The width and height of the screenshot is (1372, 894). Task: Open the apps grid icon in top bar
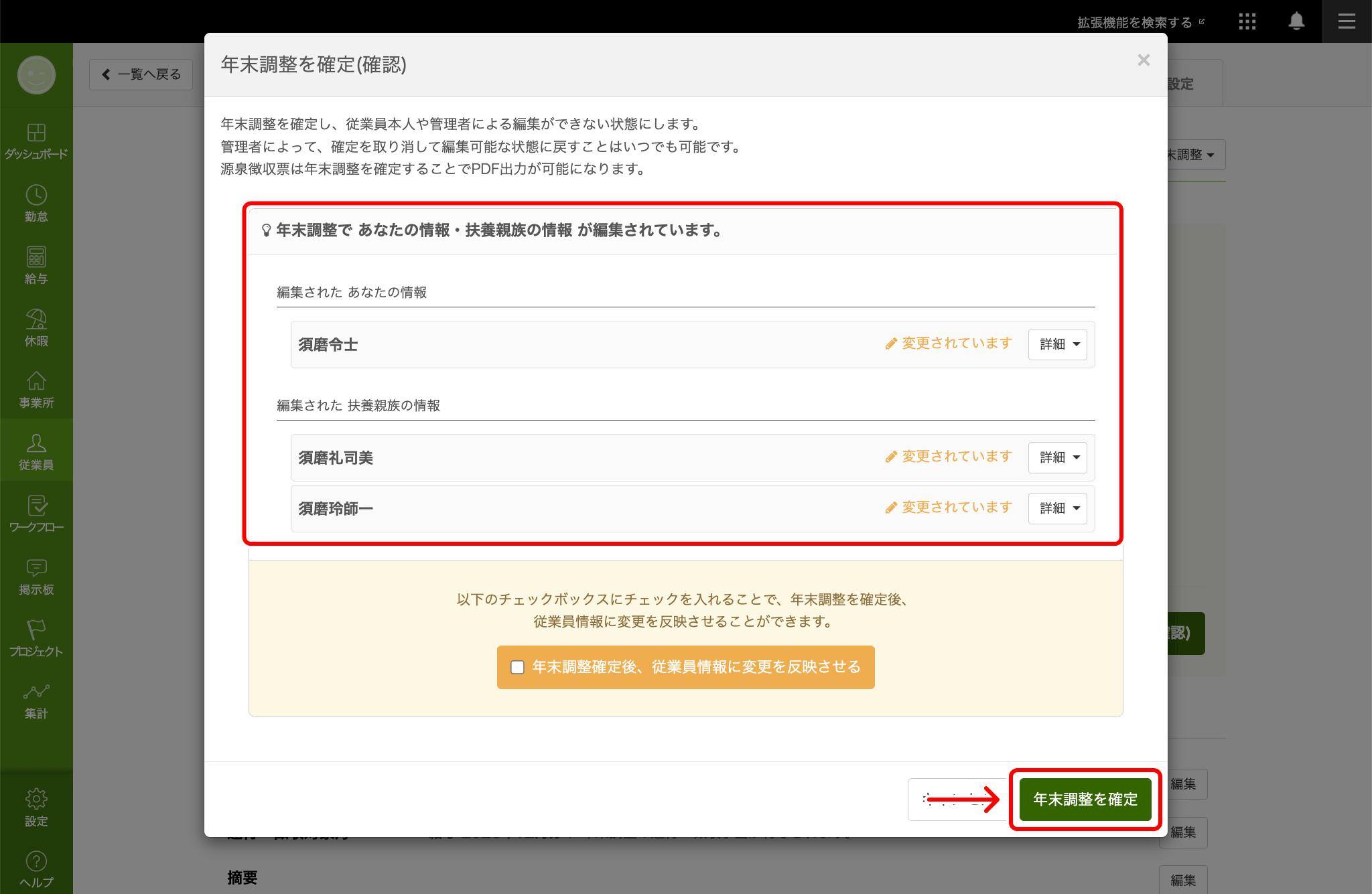1247,21
